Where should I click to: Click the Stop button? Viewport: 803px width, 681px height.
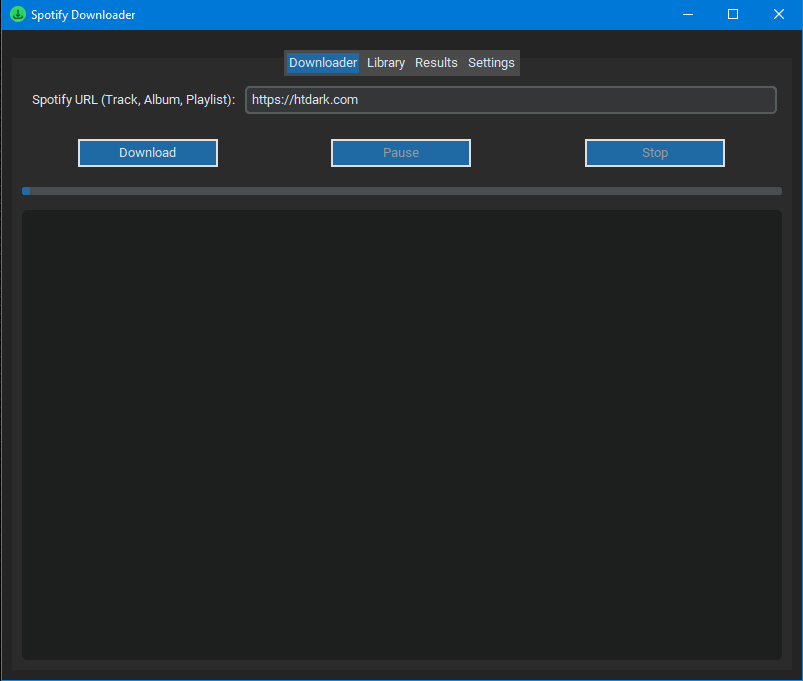[x=655, y=153]
